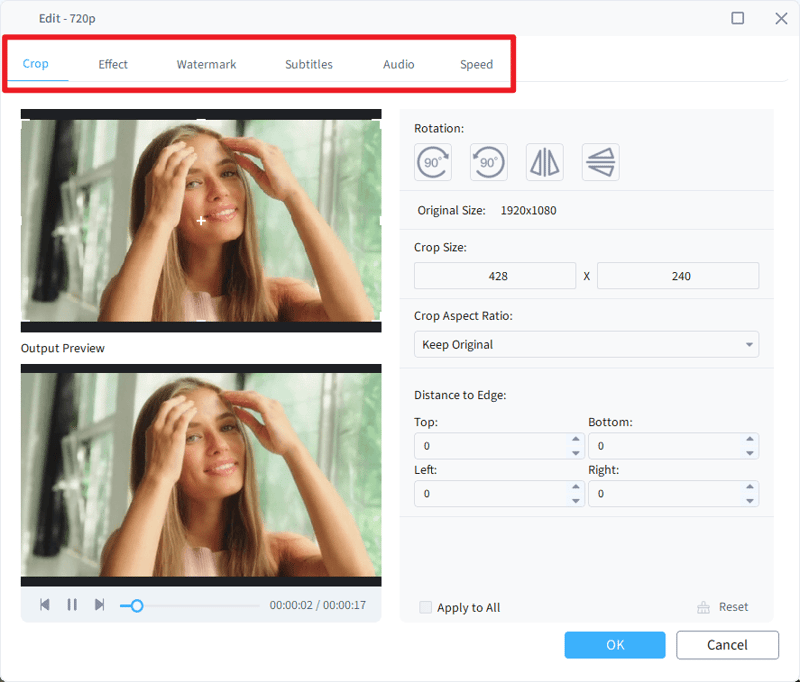Flip the video horizontally

pyautogui.click(x=544, y=162)
